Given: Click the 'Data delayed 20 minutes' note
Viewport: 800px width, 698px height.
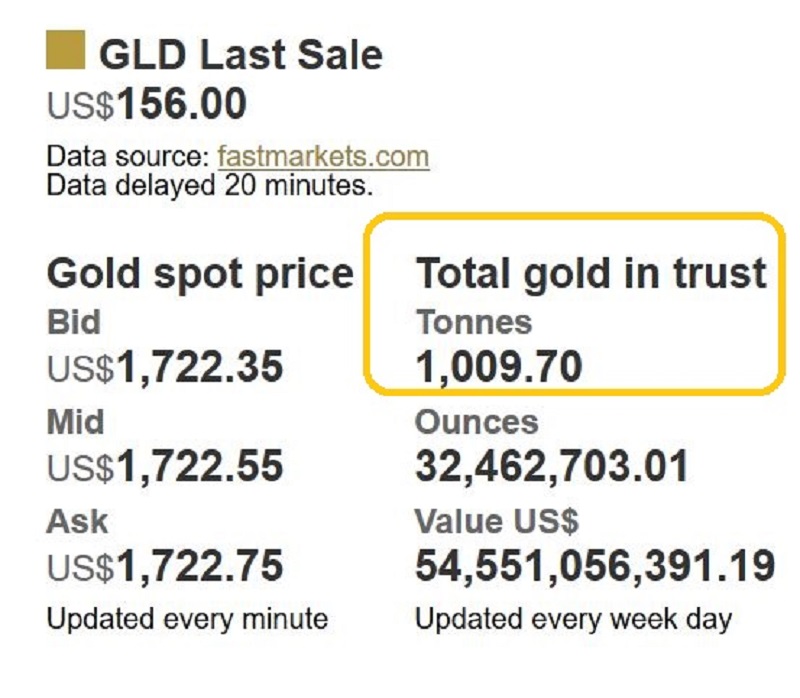Looking at the screenshot, I should [209, 184].
